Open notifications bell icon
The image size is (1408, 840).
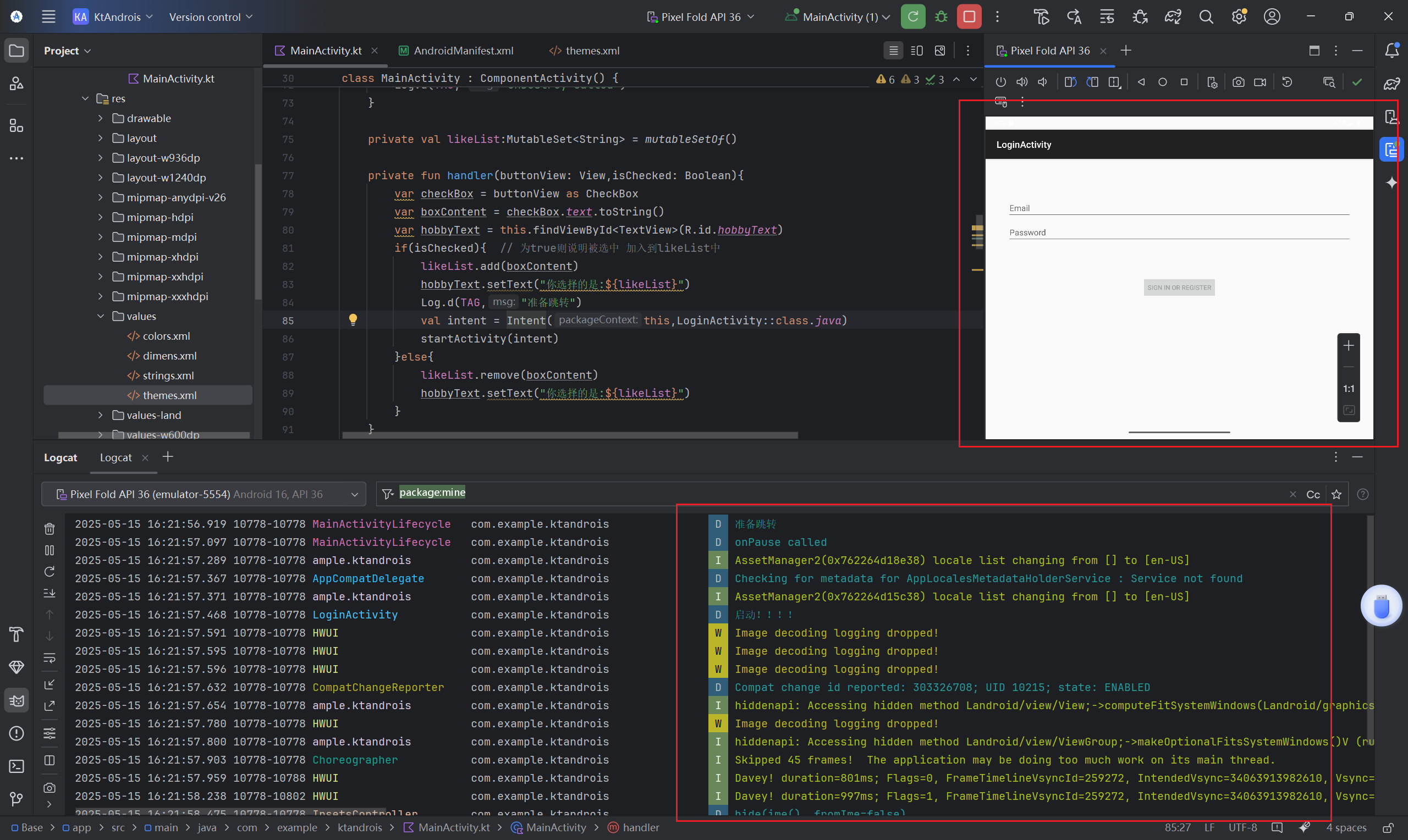point(1391,51)
